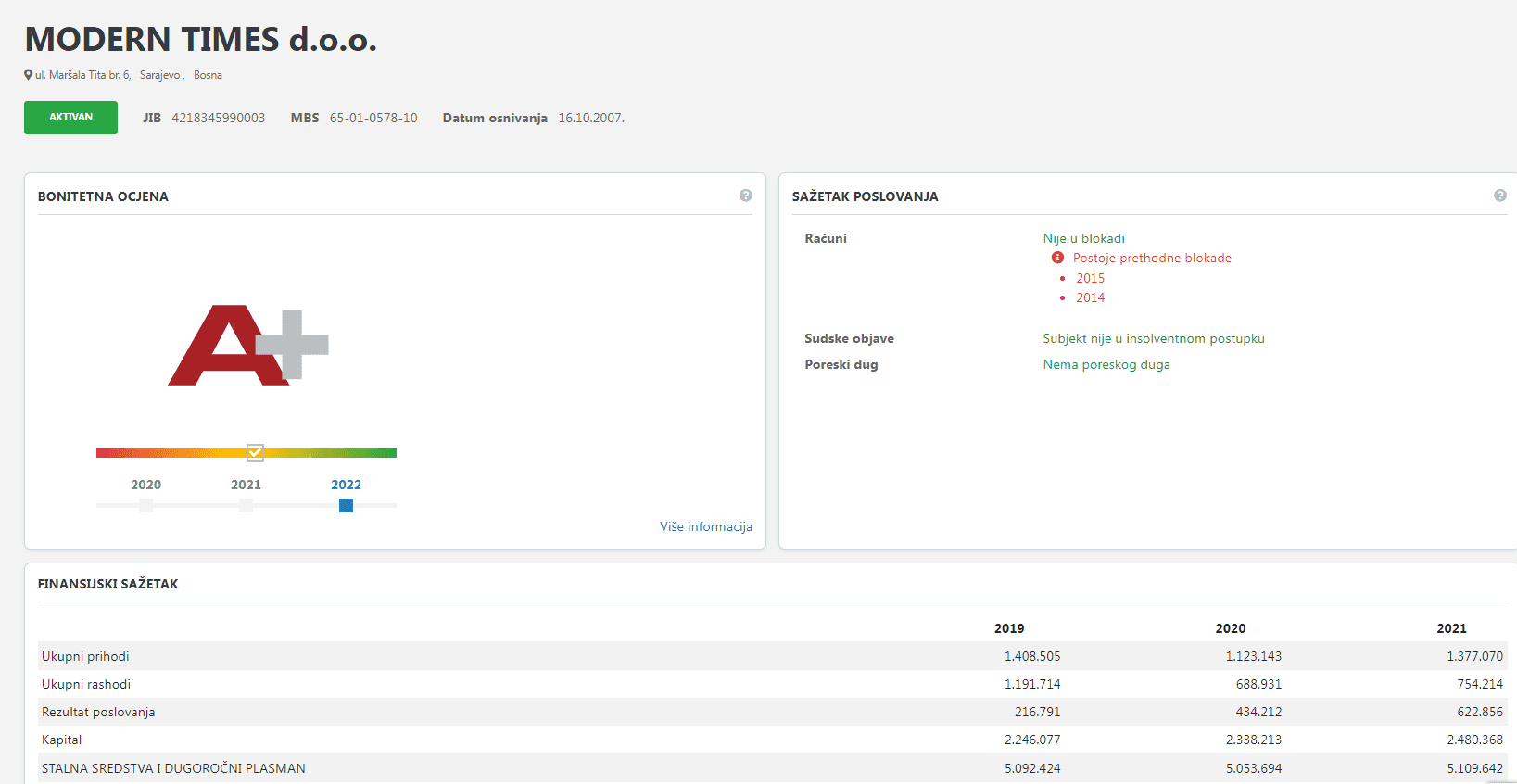Click the 'Računi' label

(826, 238)
